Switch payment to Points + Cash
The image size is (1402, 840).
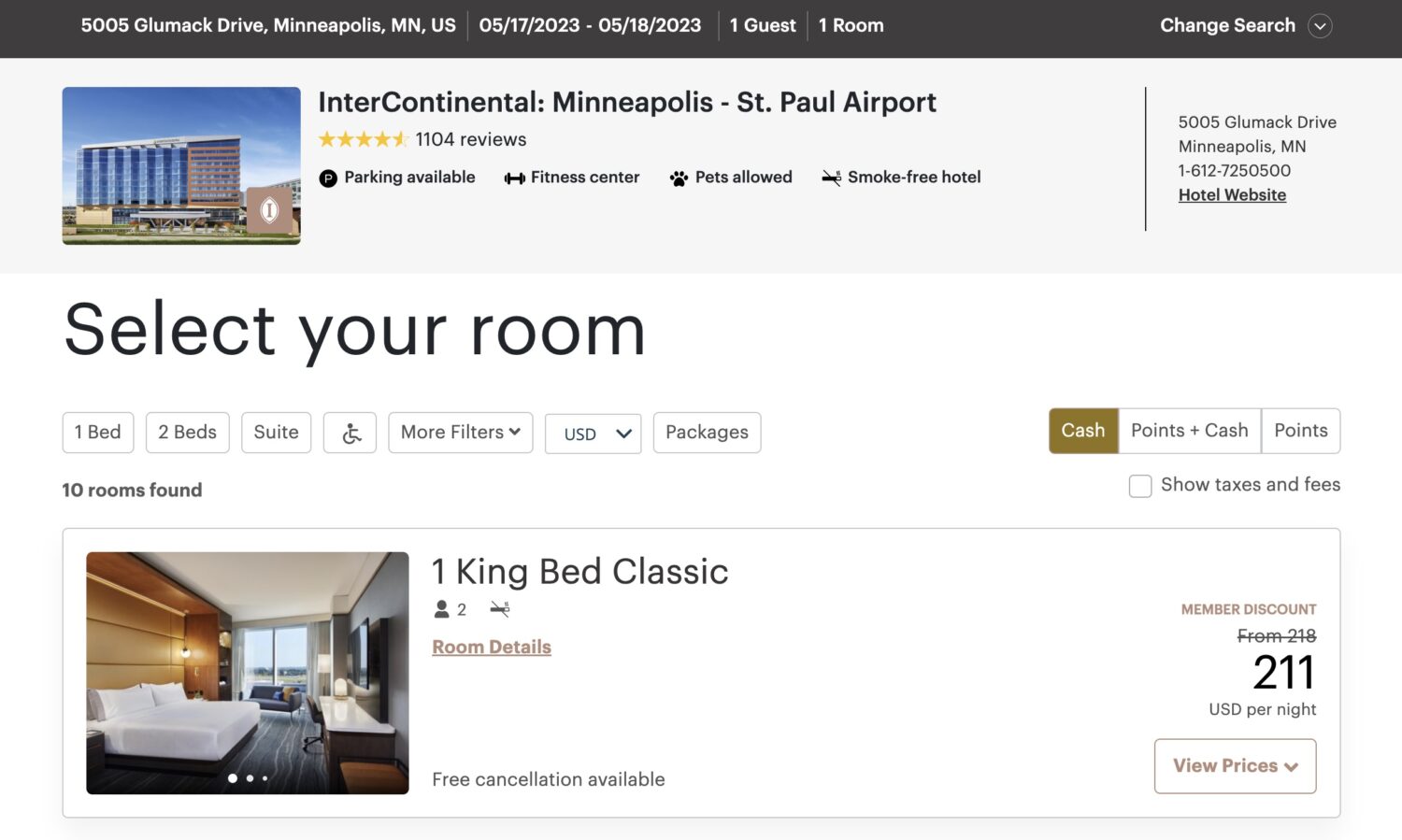point(1189,431)
